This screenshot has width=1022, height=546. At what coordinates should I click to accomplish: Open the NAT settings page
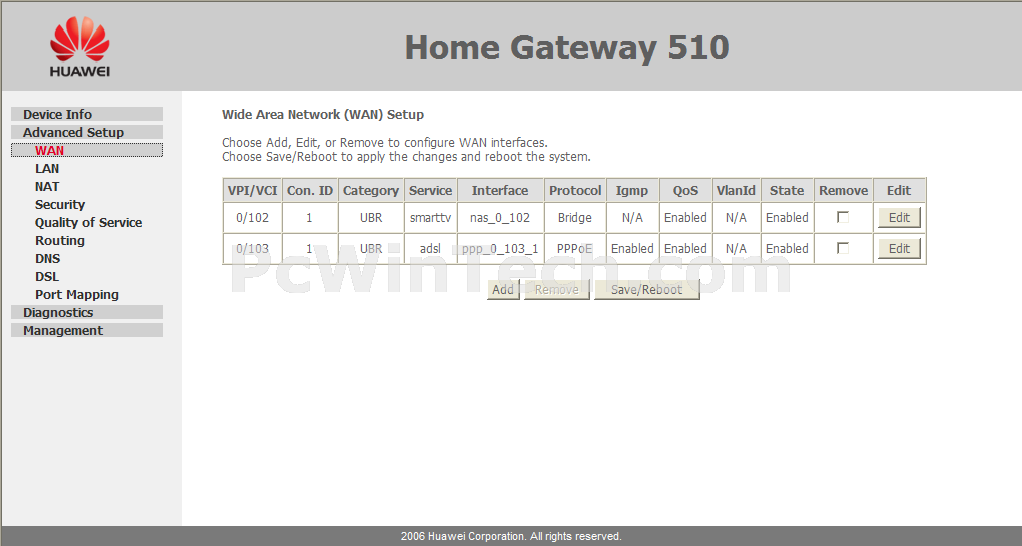pyautogui.click(x=47, y=186)
